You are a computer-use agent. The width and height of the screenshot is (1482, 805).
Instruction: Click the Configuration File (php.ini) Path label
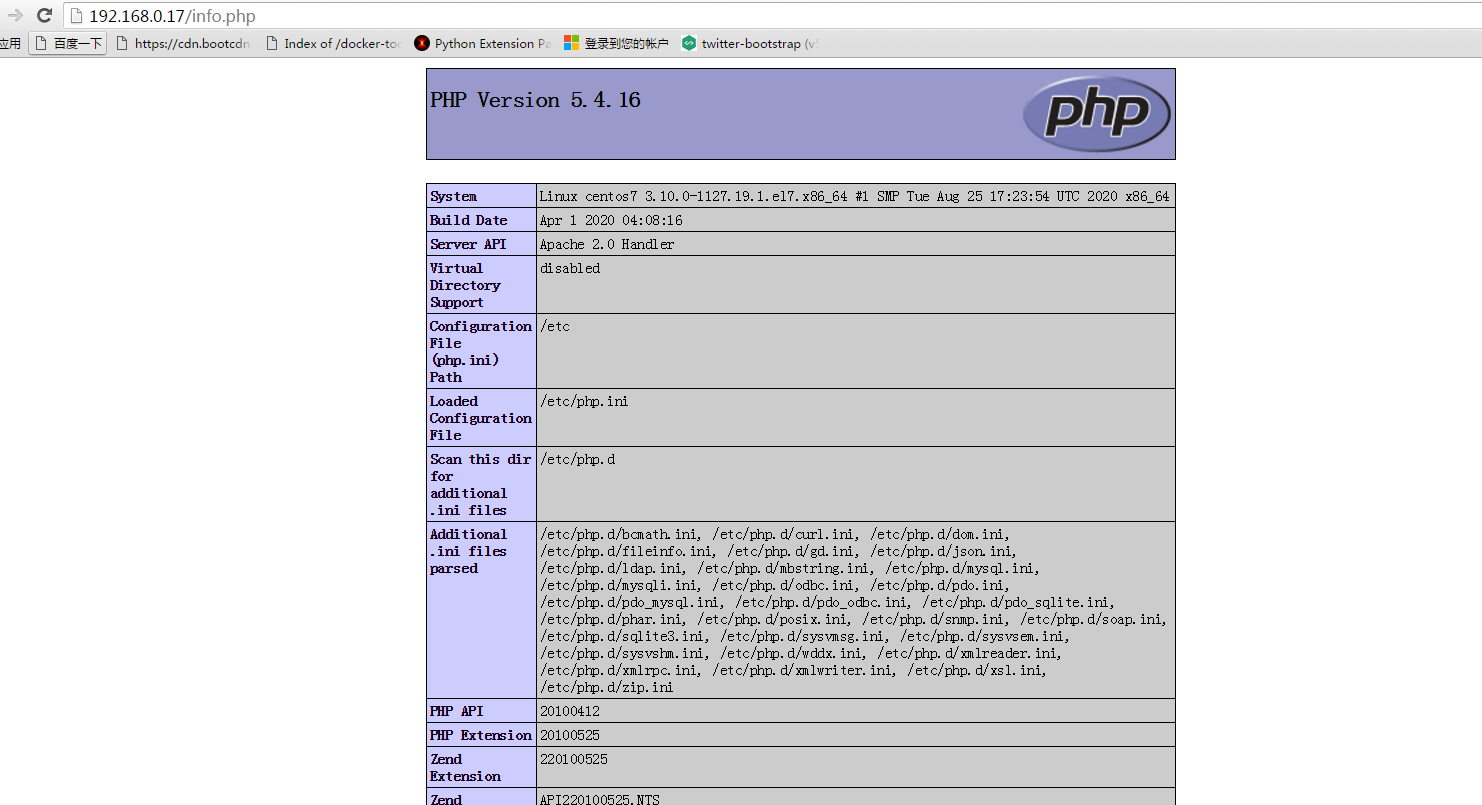pos(481,351)
